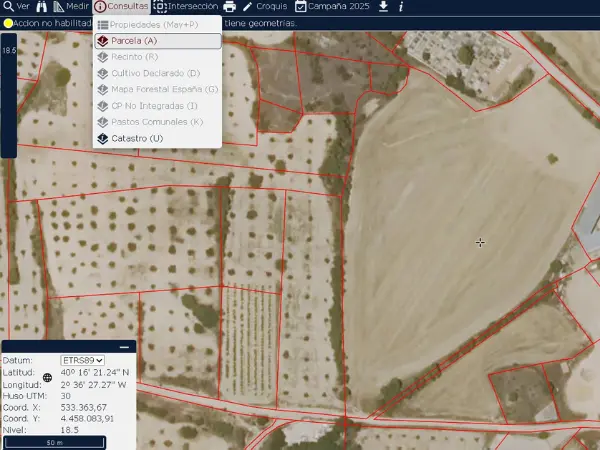The image size is (600, 450).
Task: Select Catastro (U) query option
Action: (x=137, y=138)
